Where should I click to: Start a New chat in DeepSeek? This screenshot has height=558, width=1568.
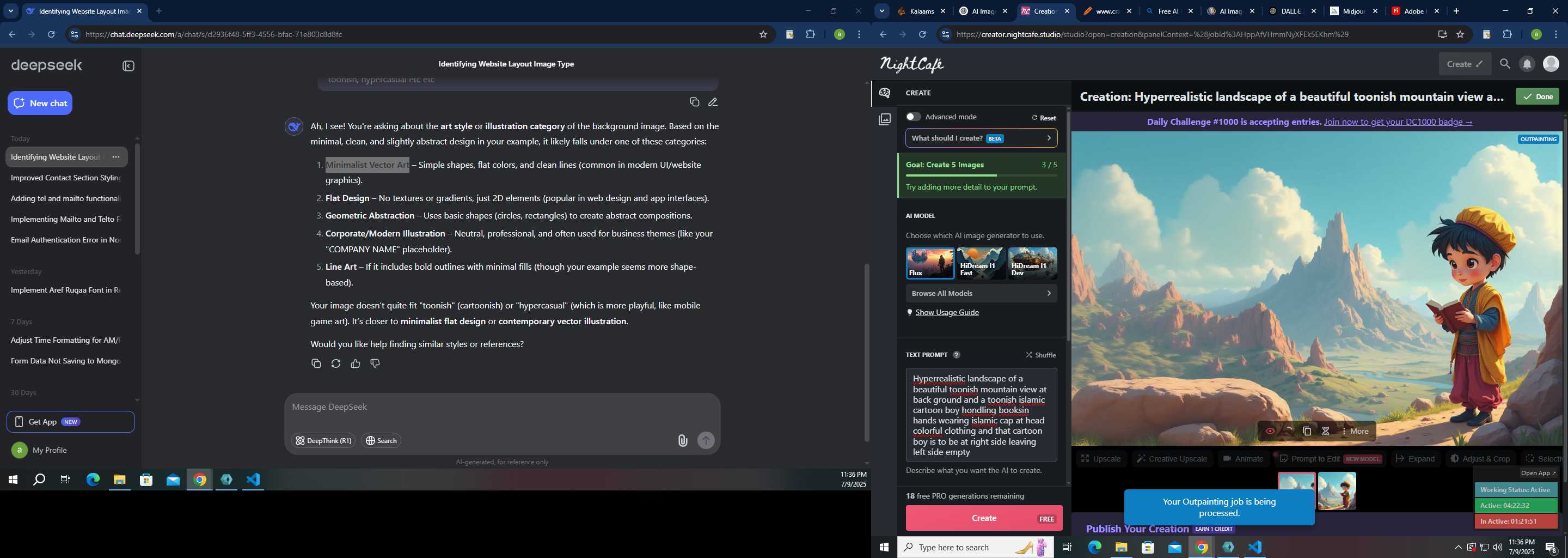(40, 103)
